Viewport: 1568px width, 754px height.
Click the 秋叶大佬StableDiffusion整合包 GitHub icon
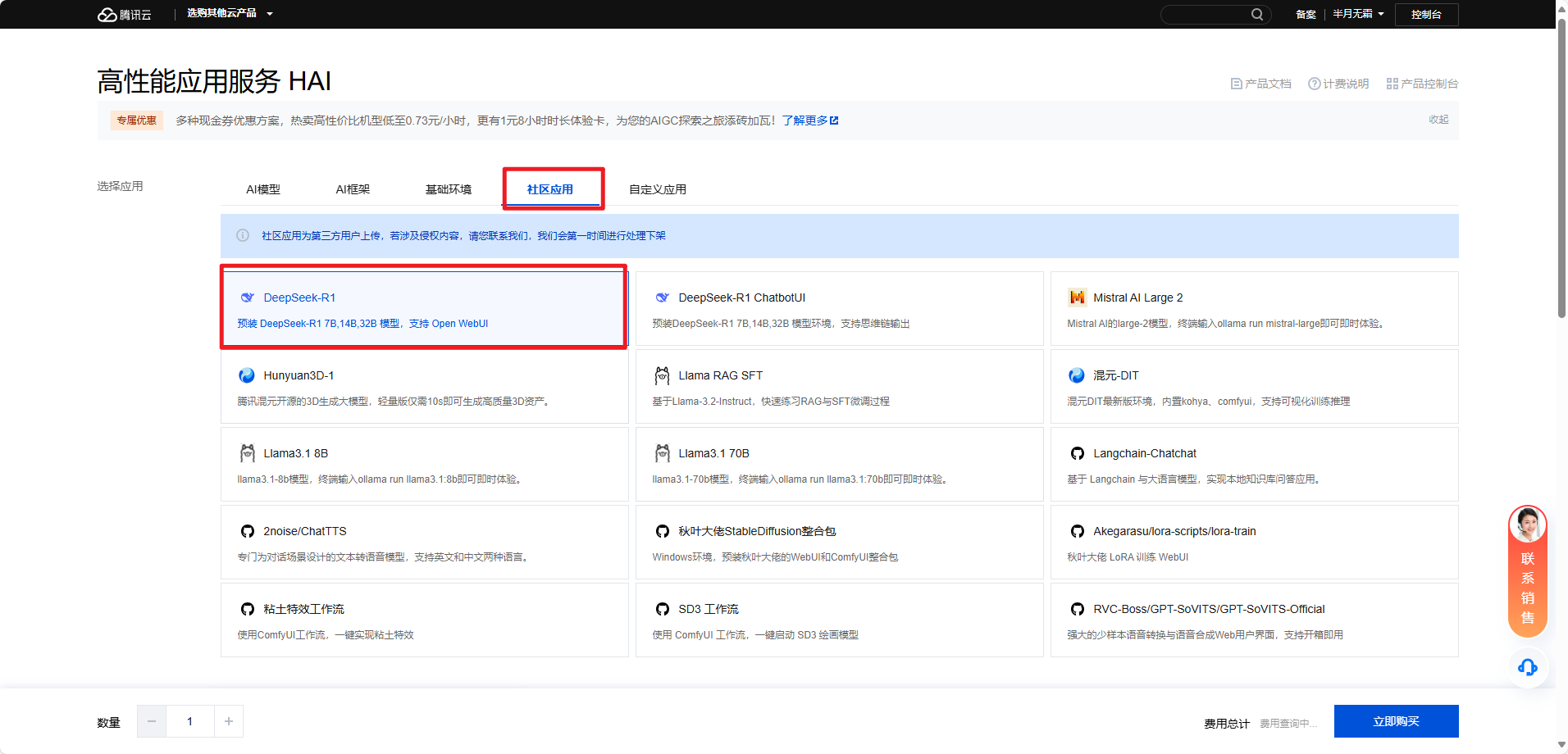point(662,531)
